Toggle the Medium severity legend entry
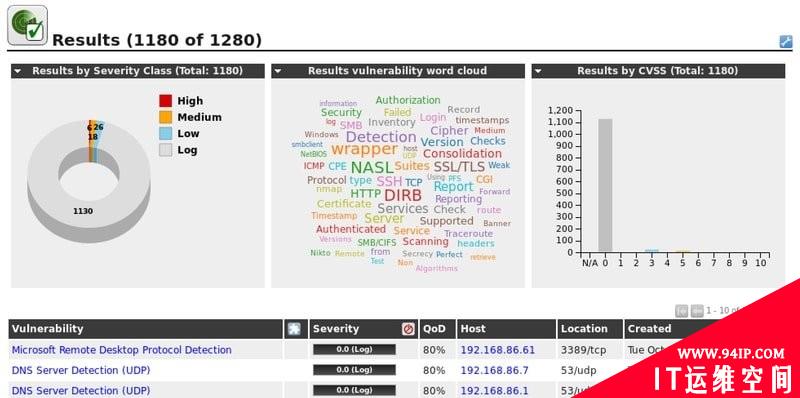The width and height of the screenshot is (800, 398). click(190, 117)
